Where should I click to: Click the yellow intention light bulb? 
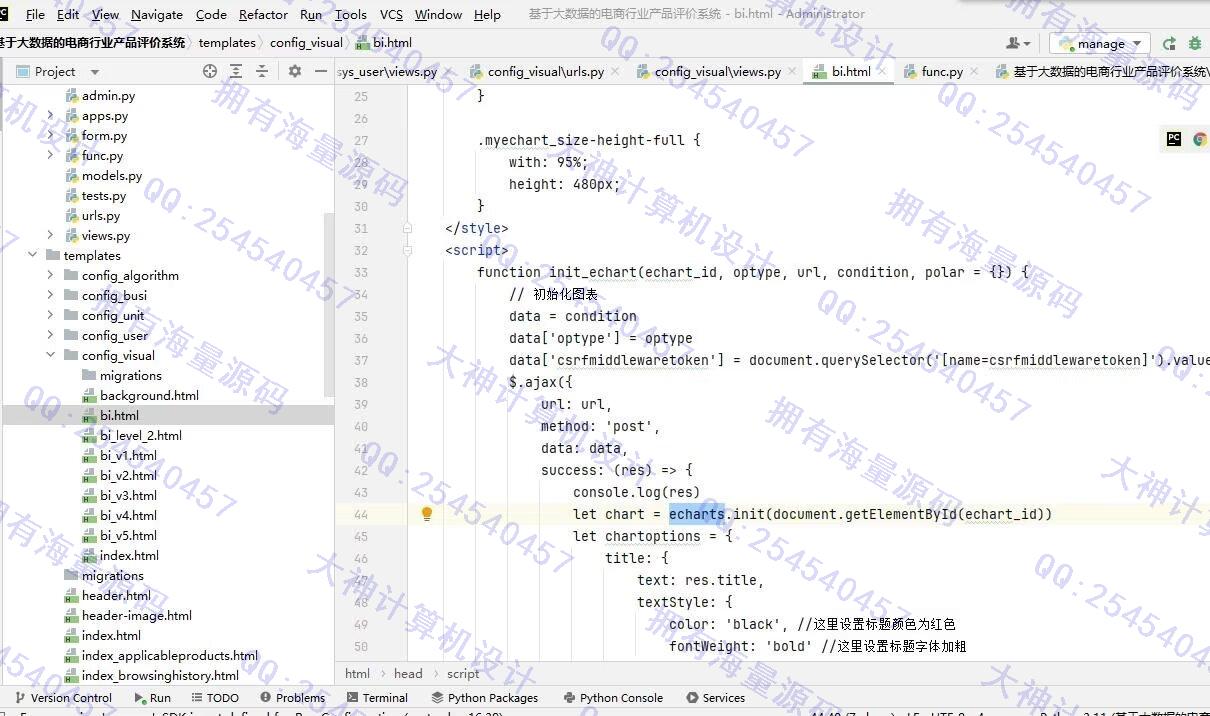coord(427,514)
